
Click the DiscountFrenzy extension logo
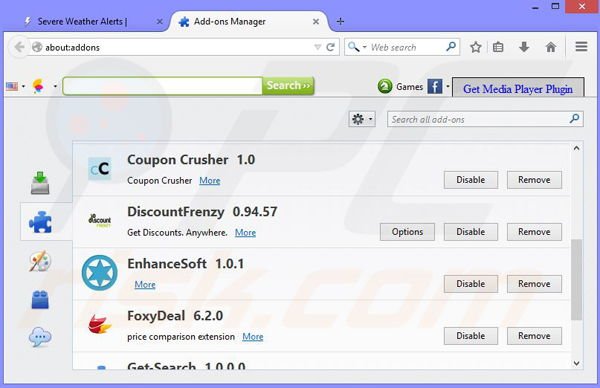99,220
